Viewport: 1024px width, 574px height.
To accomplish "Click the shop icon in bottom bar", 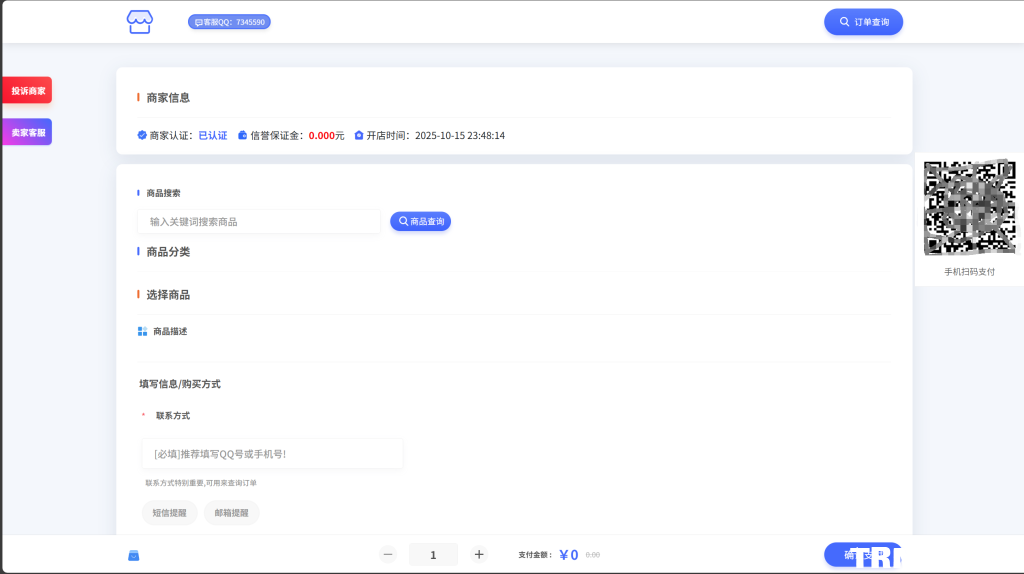I will coord(133,555).
